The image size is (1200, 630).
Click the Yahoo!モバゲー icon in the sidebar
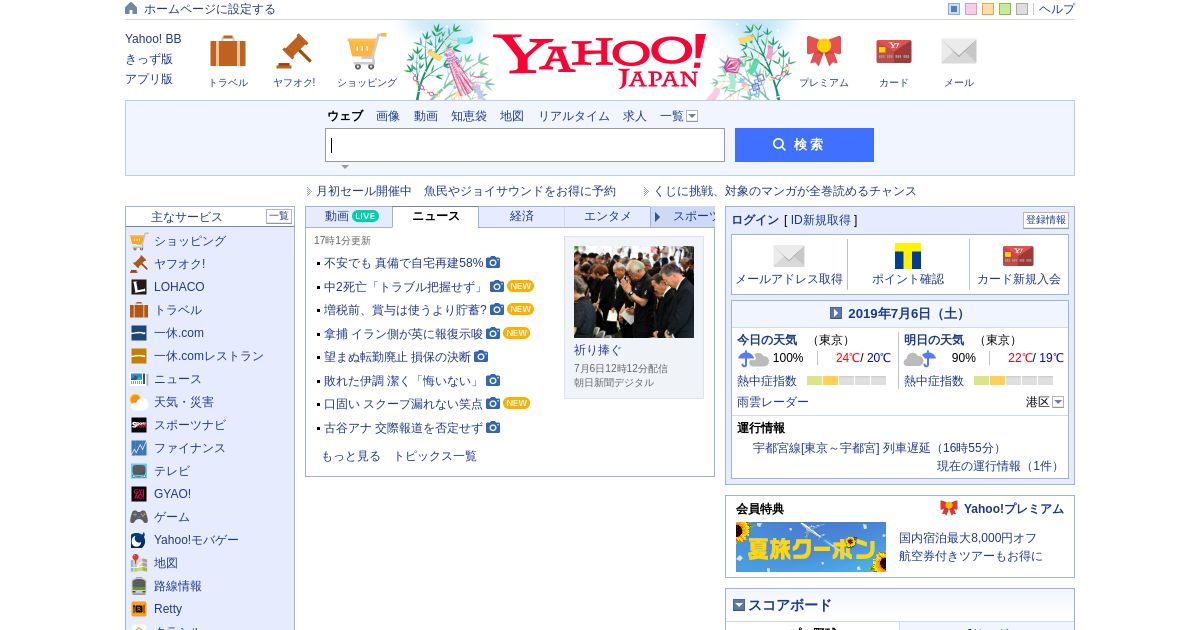(139, 540)
